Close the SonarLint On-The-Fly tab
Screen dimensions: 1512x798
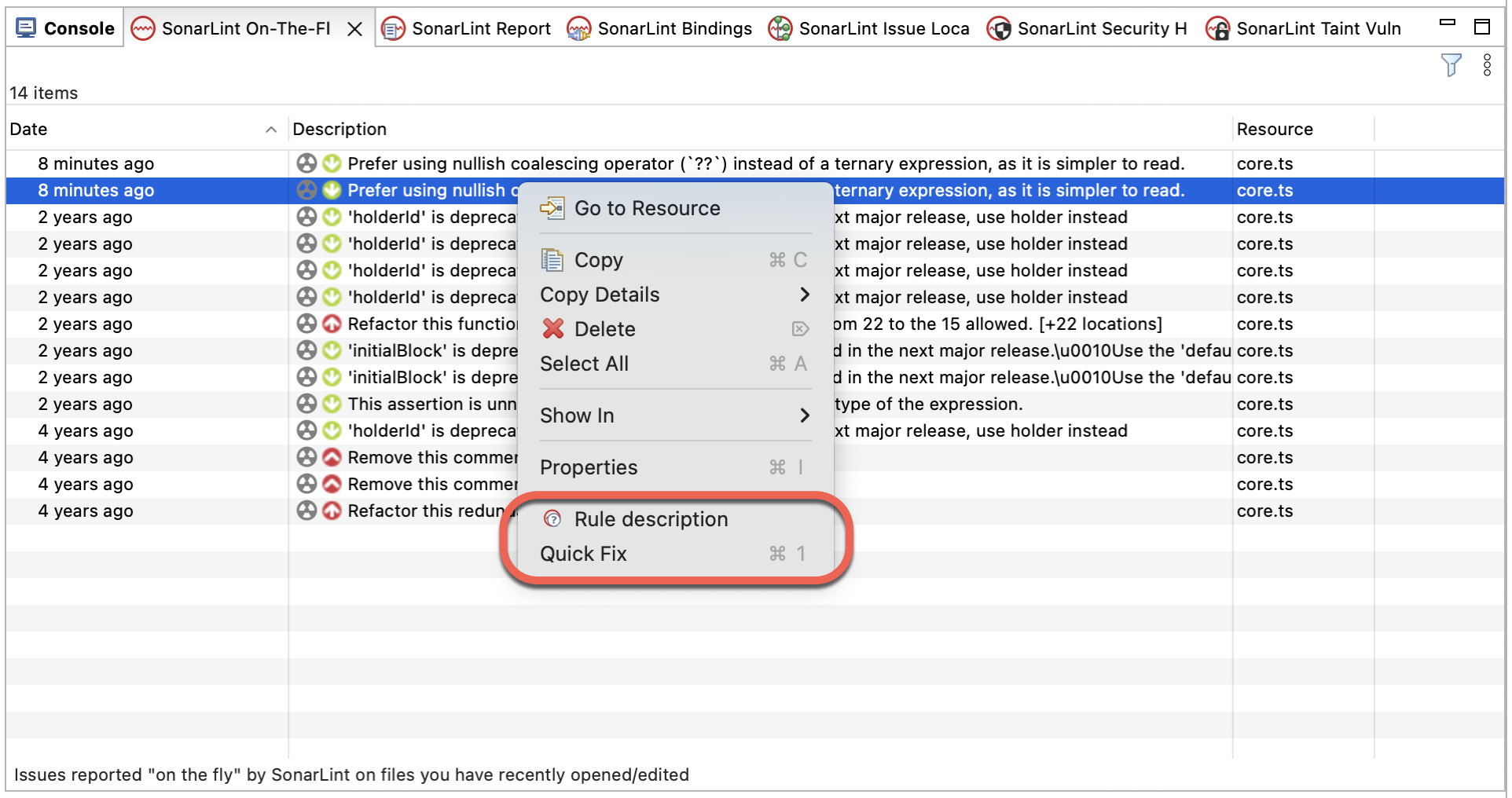(355, 29)
